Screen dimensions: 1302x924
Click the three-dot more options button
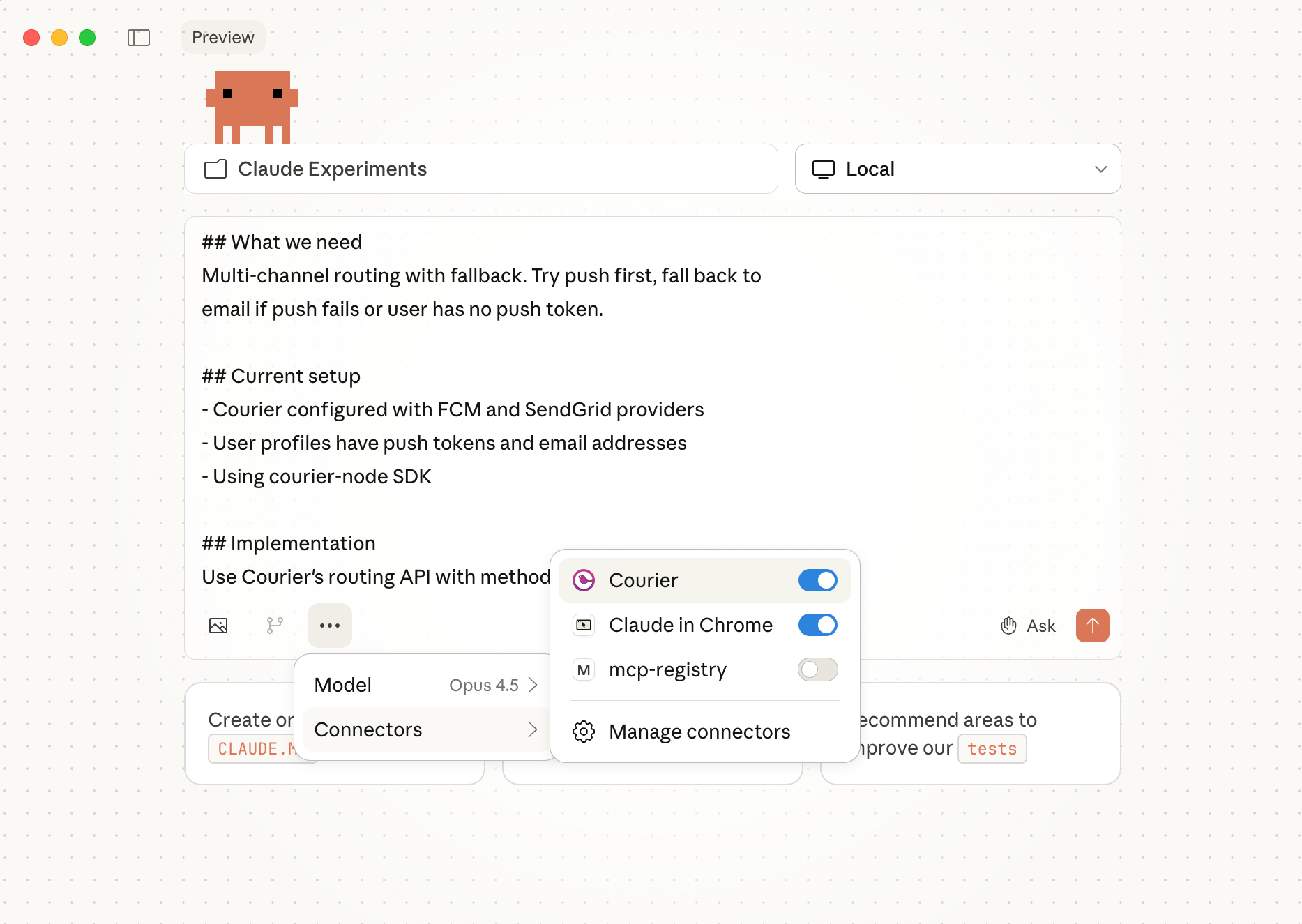pos(330,626)
